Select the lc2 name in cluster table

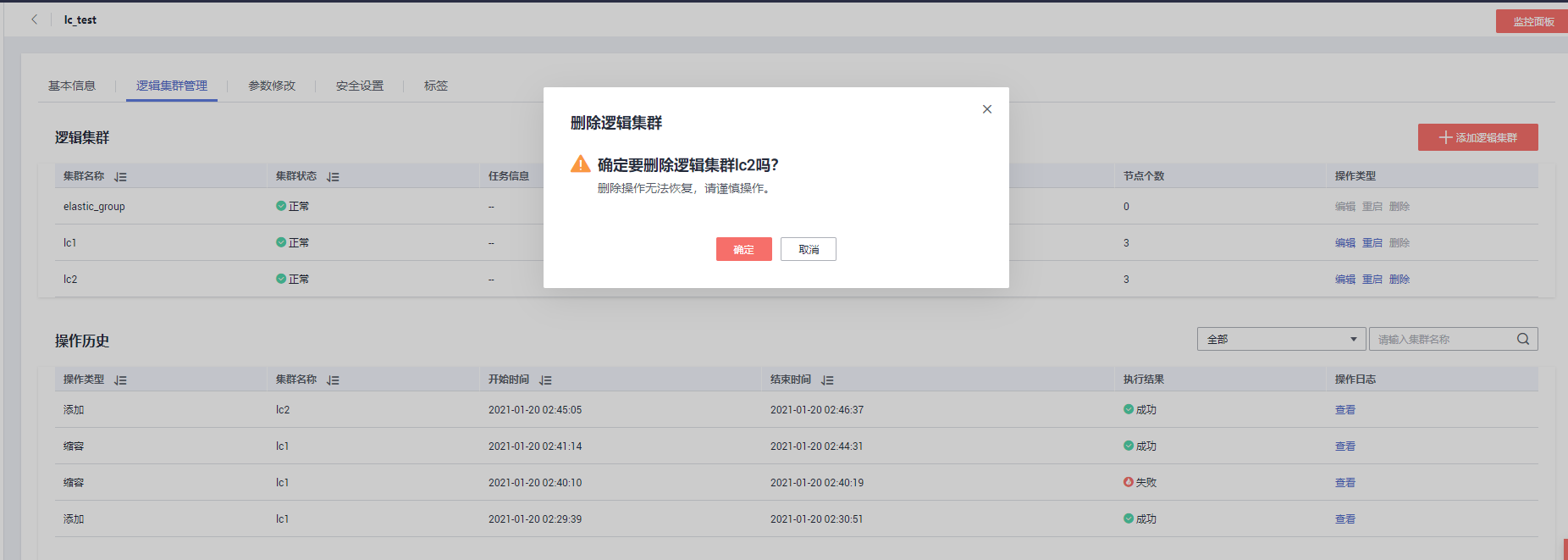pos(70,280)
